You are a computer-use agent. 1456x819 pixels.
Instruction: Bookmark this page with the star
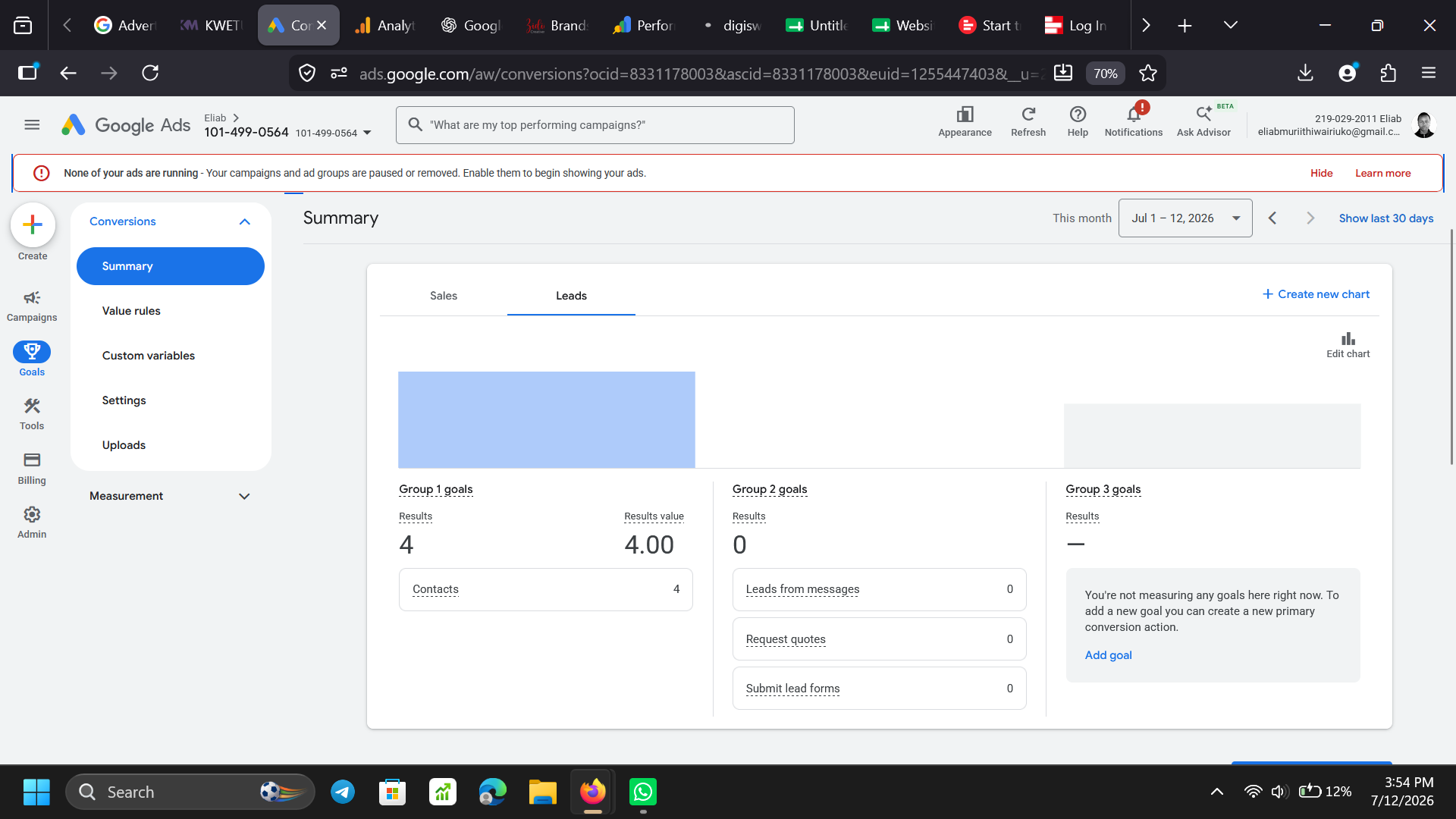point(1147,74)
